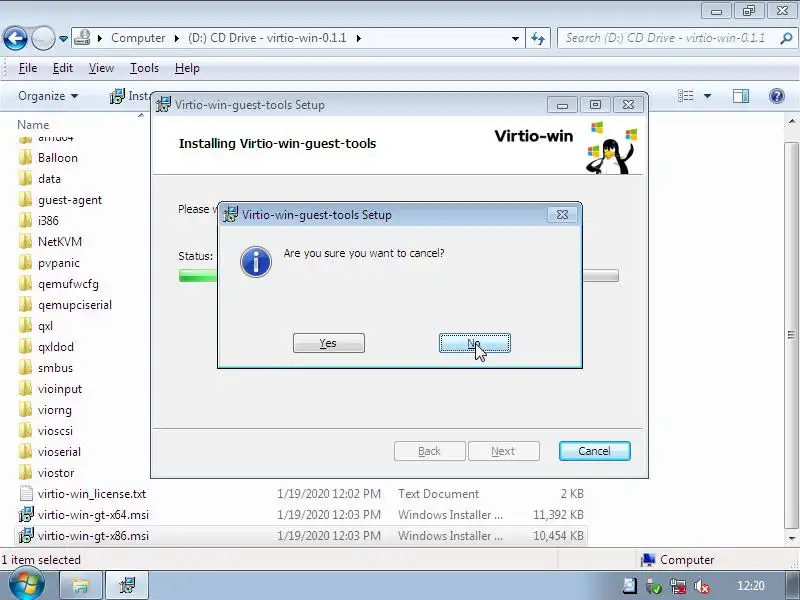
Task: Click the CD Drive virtio-win breadcrumb
Action: click(x=267, y=38)
